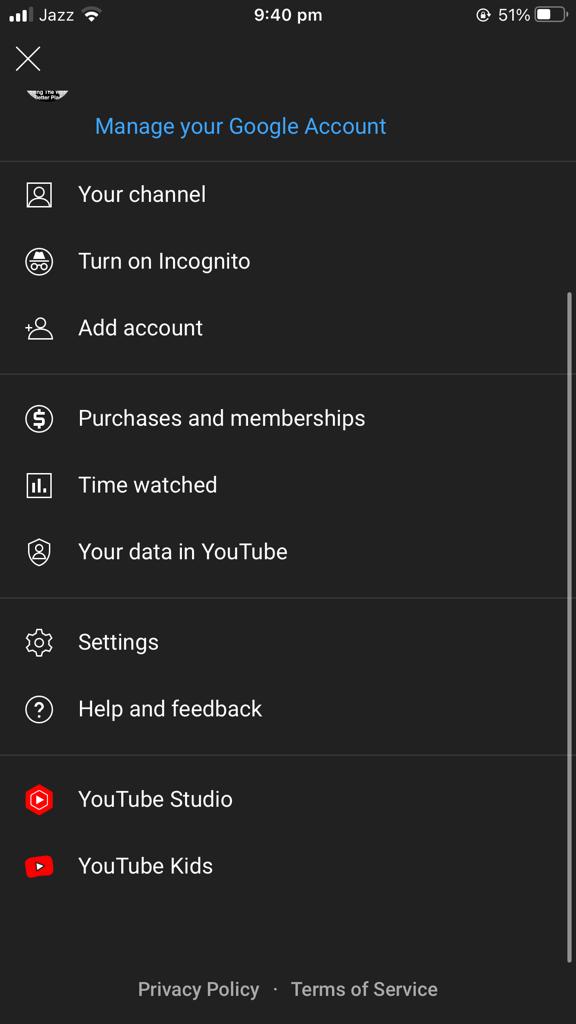Open Manage your Google Account link
Image resolution: width=576 pixels, height=1024 pixels.
241,125
